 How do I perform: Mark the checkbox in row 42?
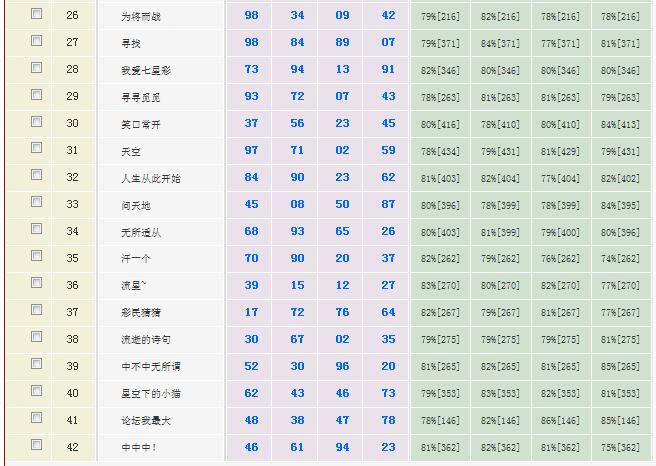[37, 445]
